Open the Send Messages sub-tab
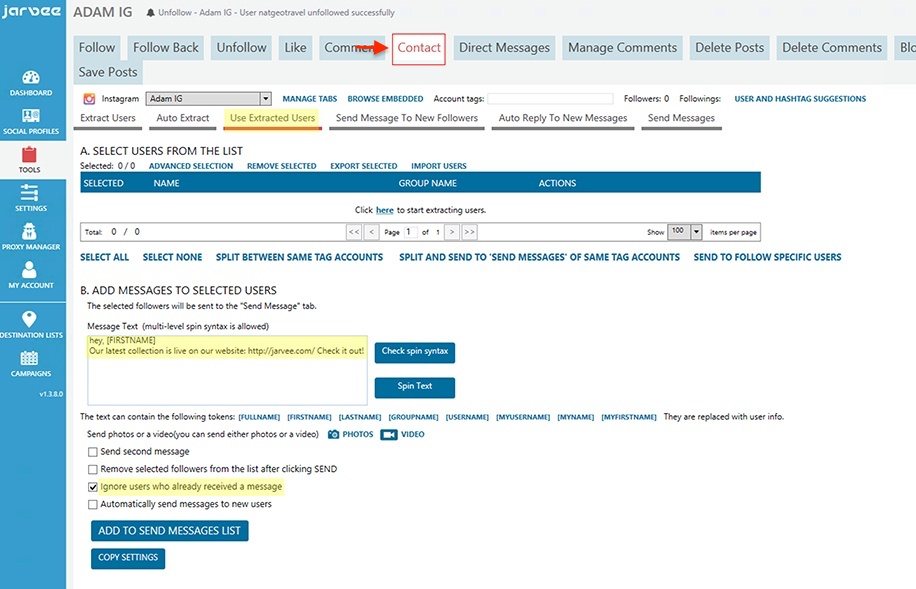Image resolution: width=916 pixels, height=589 pixels. [x=681, y=118]
